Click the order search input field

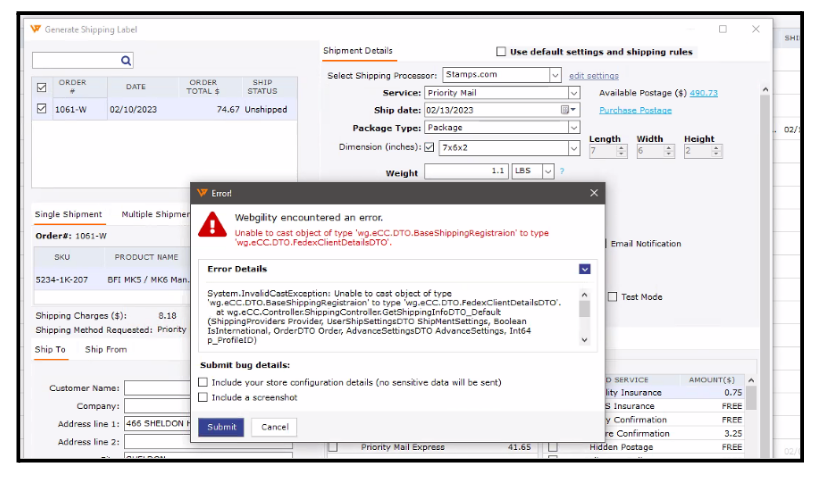76,61
